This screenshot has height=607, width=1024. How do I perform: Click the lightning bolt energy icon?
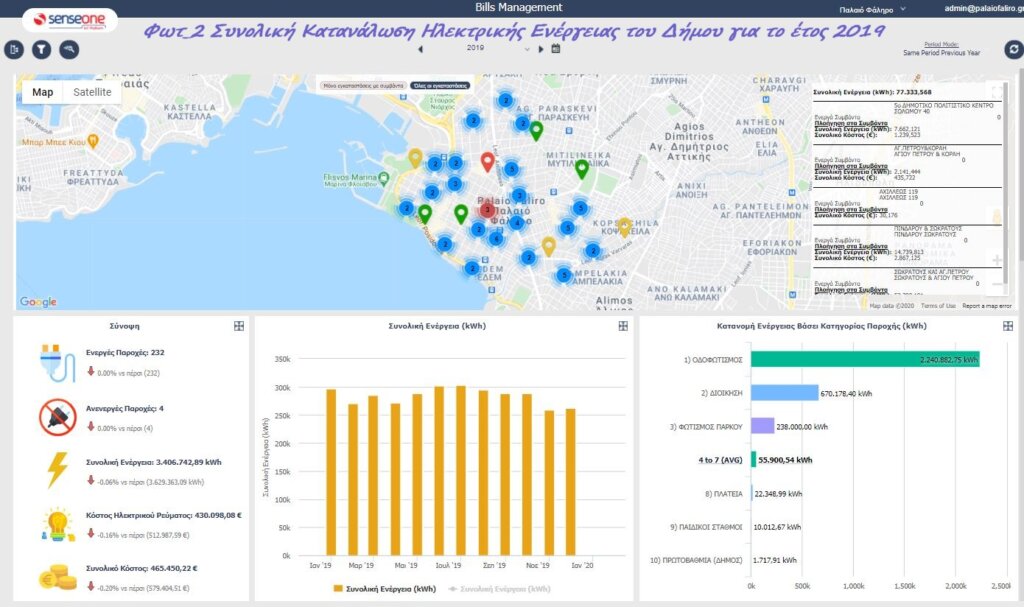point(57,470)
